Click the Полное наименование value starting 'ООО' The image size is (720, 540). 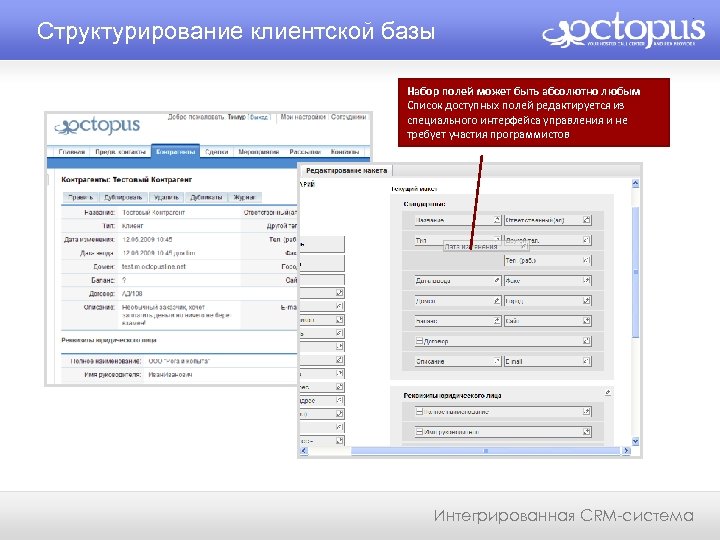coord(179,361)
